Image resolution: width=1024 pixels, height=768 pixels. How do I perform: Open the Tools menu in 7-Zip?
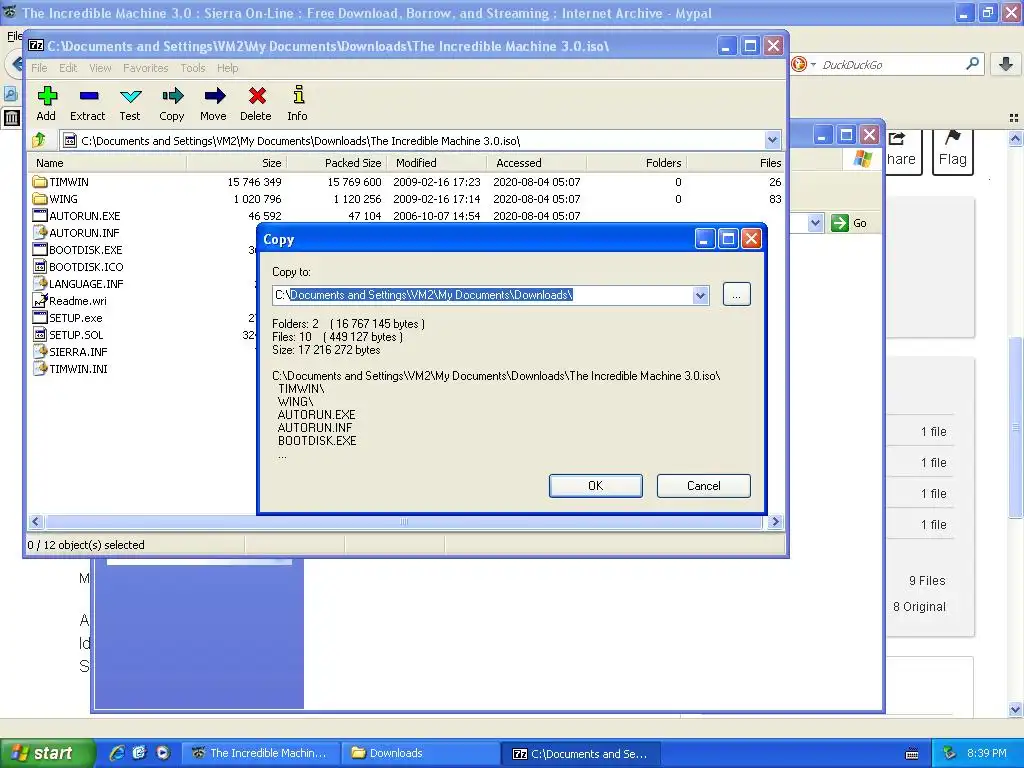(193, 68)
